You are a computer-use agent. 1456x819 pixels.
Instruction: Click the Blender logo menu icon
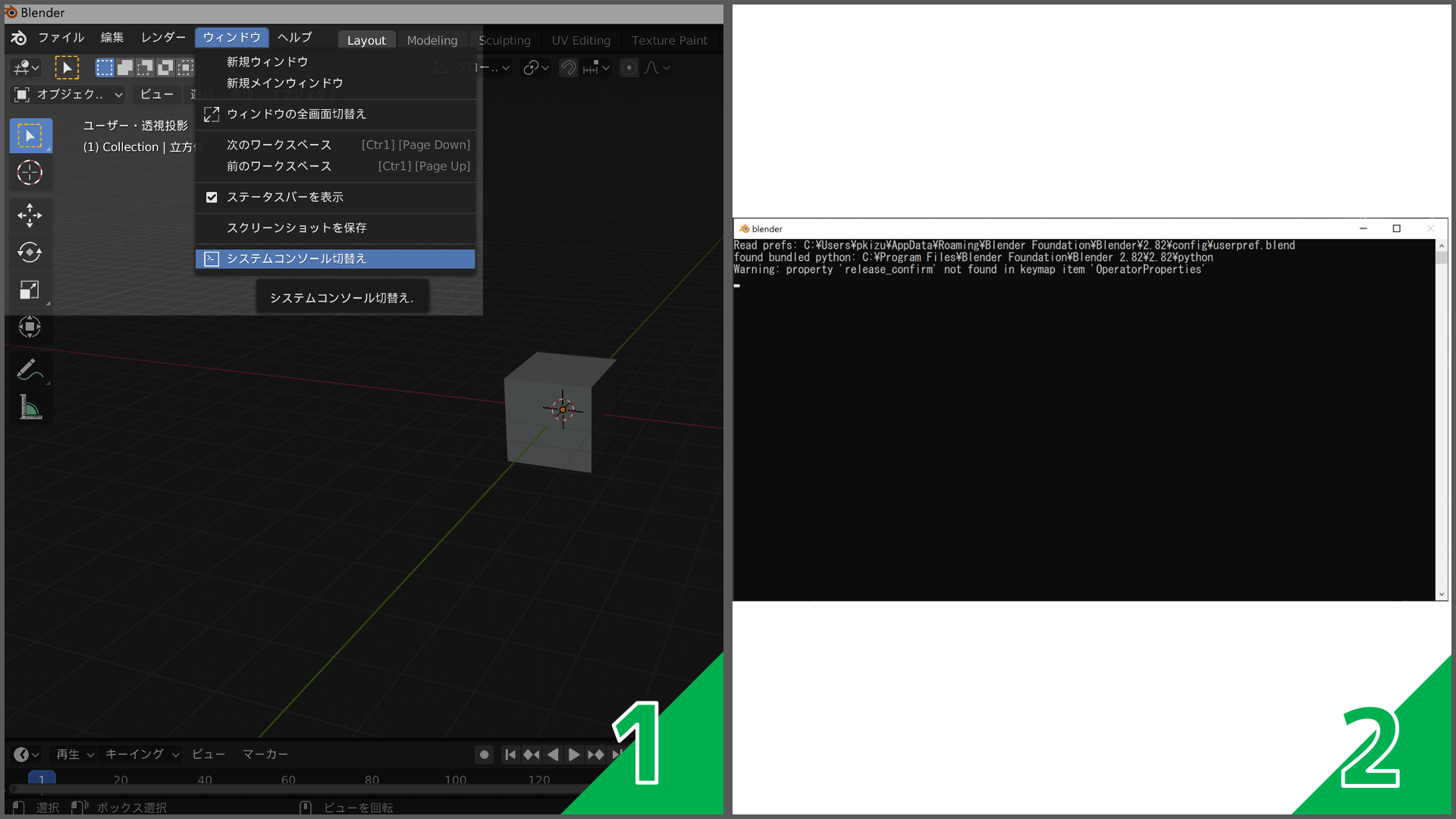[19, 38]
